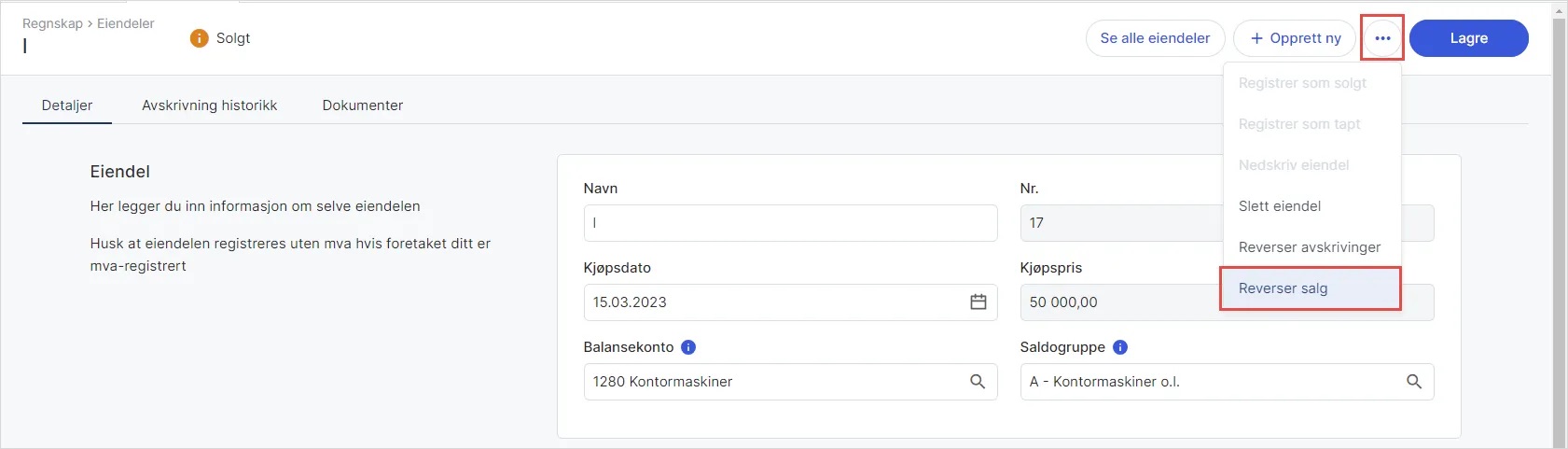Click search icon in Saldogruppe field
Screen dimensions: 1568x449
tap(1414, 382)
